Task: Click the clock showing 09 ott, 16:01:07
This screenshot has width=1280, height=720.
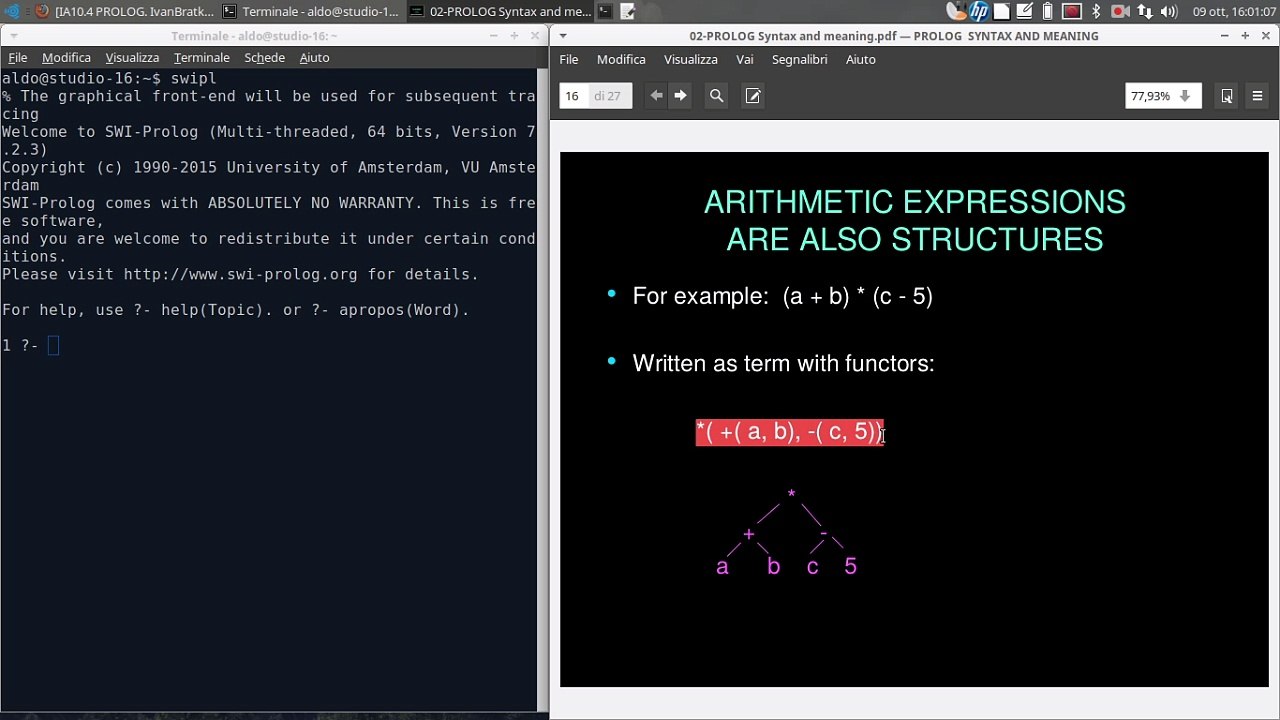Action: (1234, 12)
